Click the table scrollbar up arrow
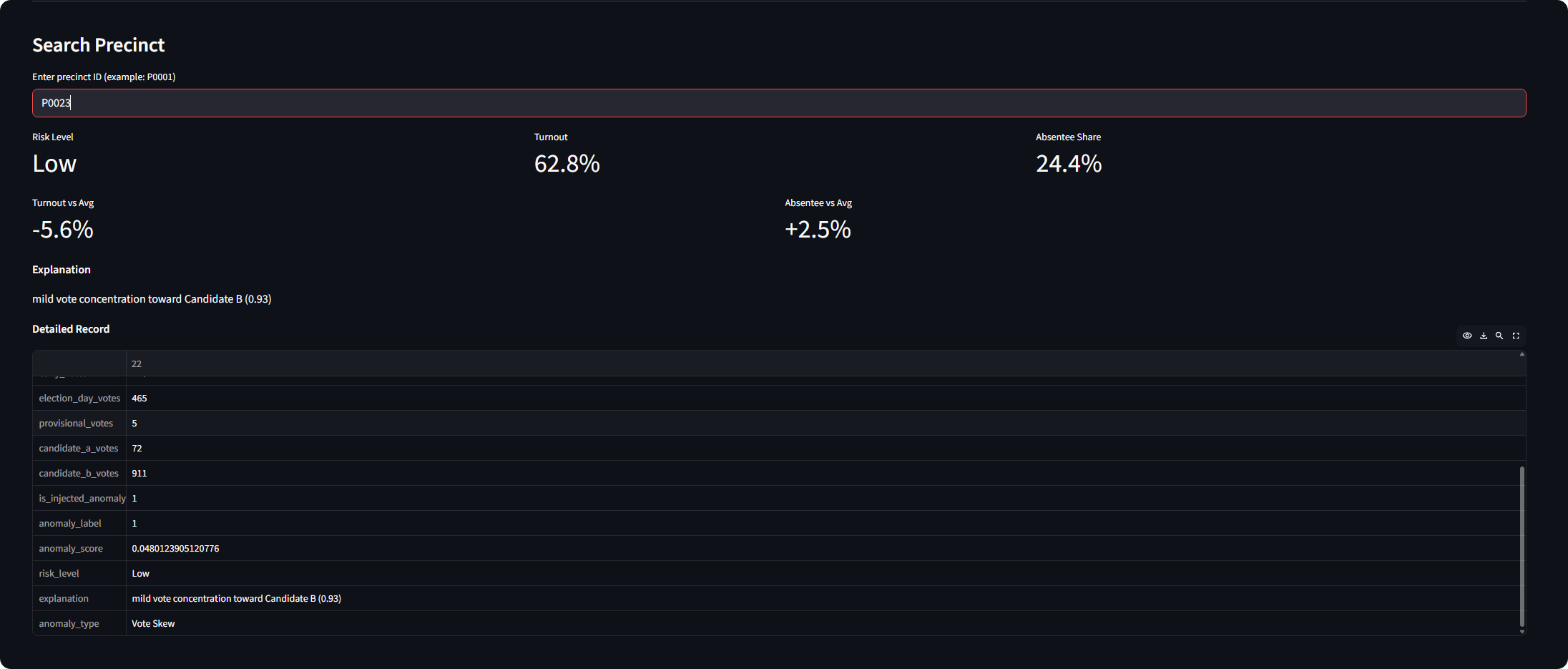 click(1522, 355)
